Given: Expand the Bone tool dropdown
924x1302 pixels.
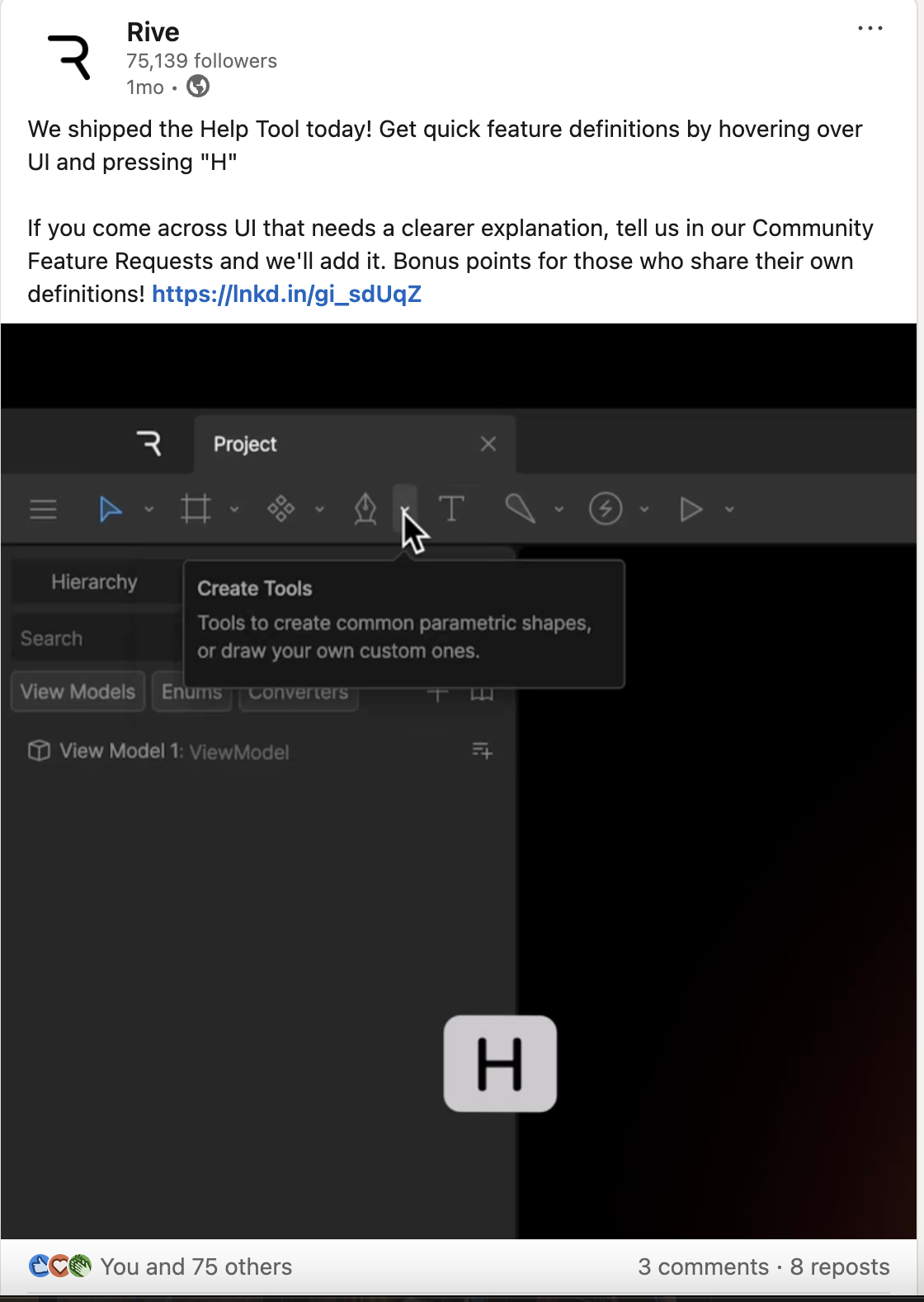Looking at the screenshot, I should (559, 510).
